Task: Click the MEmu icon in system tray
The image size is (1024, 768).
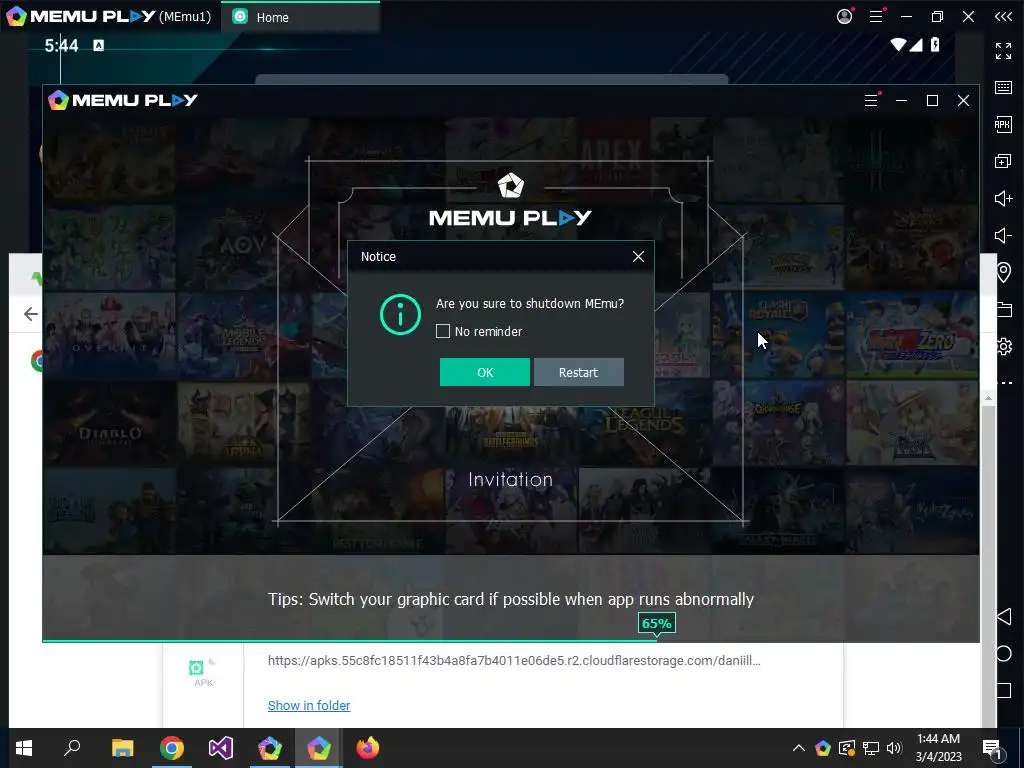Action: pos(823,748)
